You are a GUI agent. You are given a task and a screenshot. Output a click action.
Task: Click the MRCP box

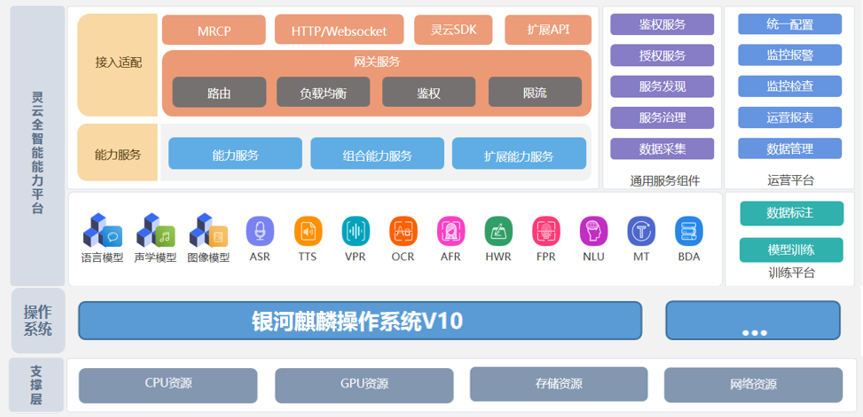214,30
